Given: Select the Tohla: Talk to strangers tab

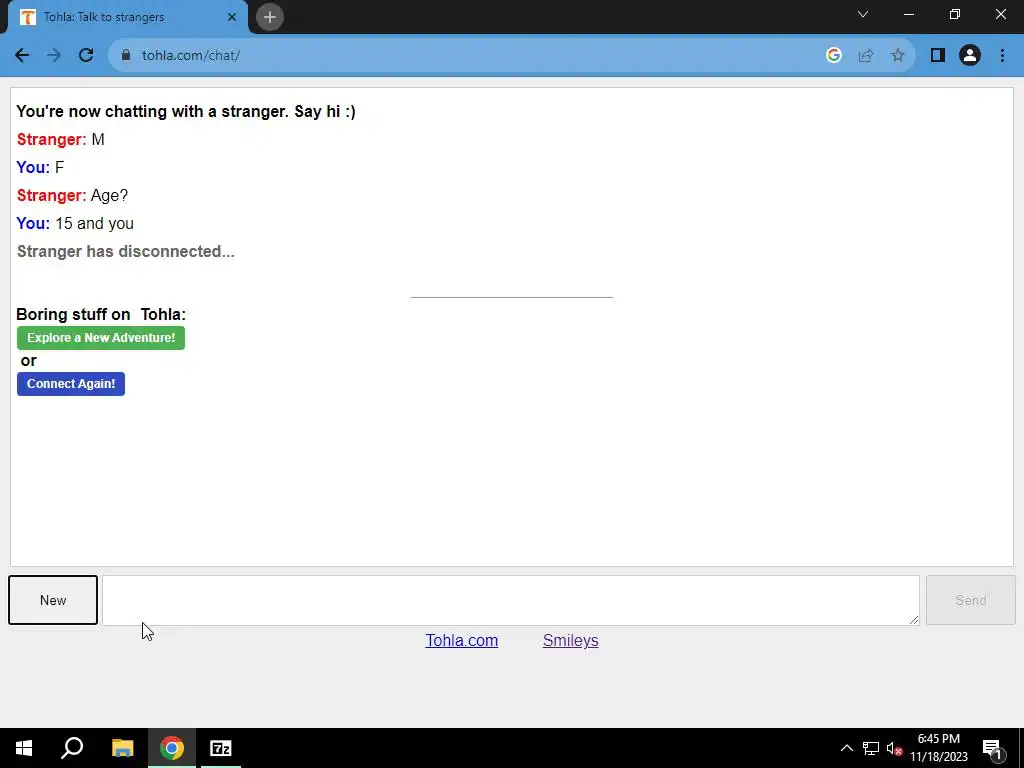Looking at the screenshot, I should pos(127,17).
